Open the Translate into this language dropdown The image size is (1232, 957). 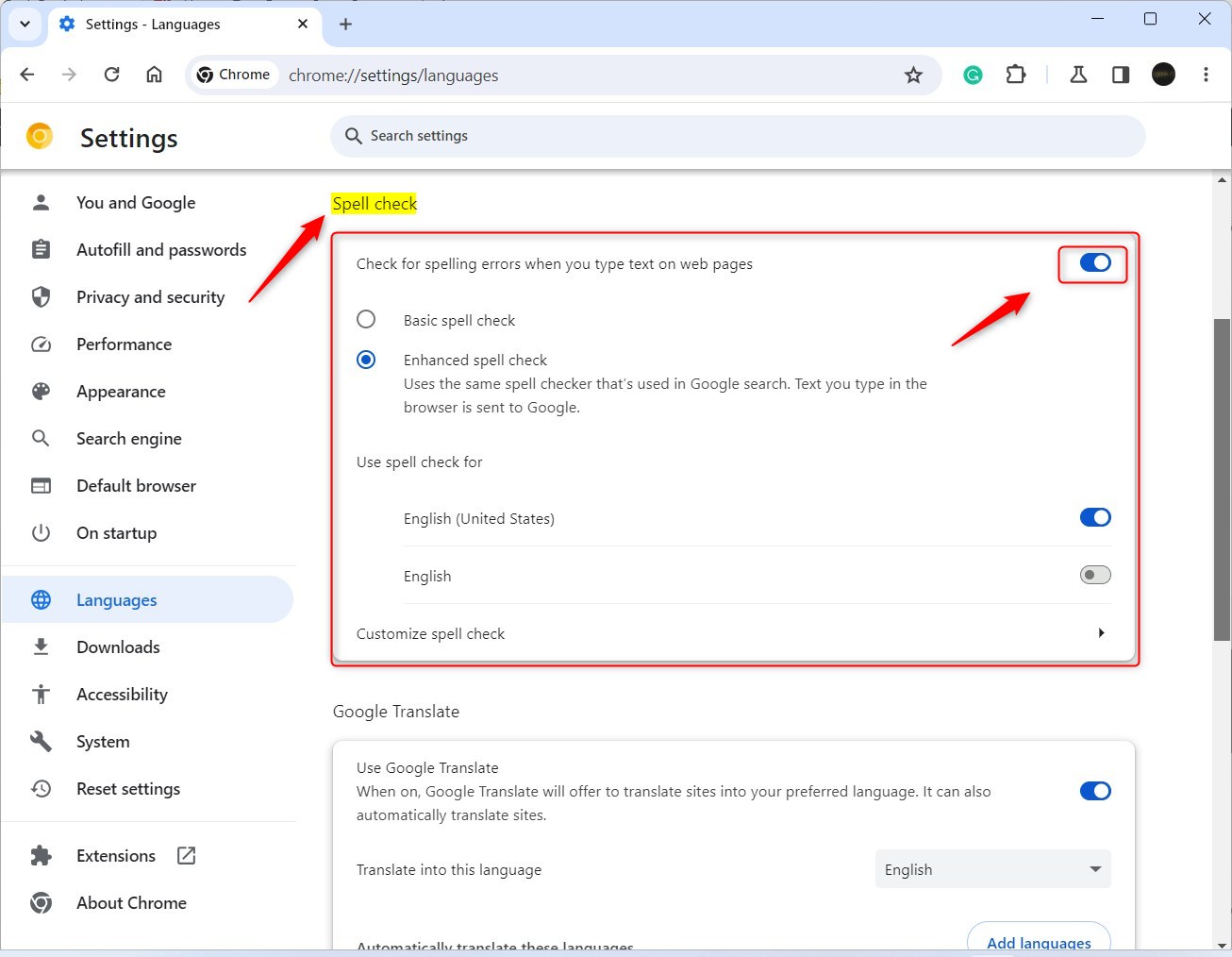991,869
